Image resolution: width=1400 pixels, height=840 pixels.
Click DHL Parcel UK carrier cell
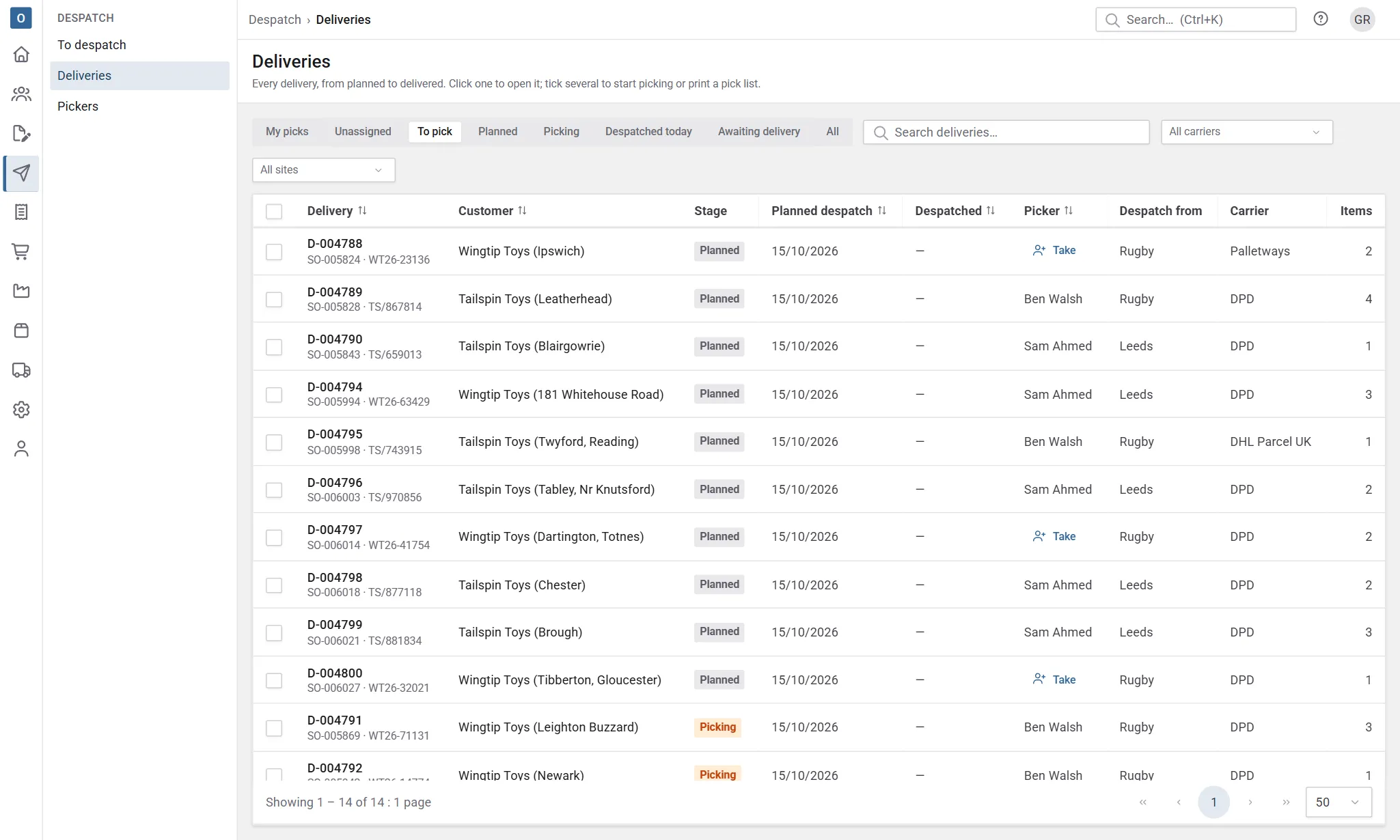tap(1270, 442)
